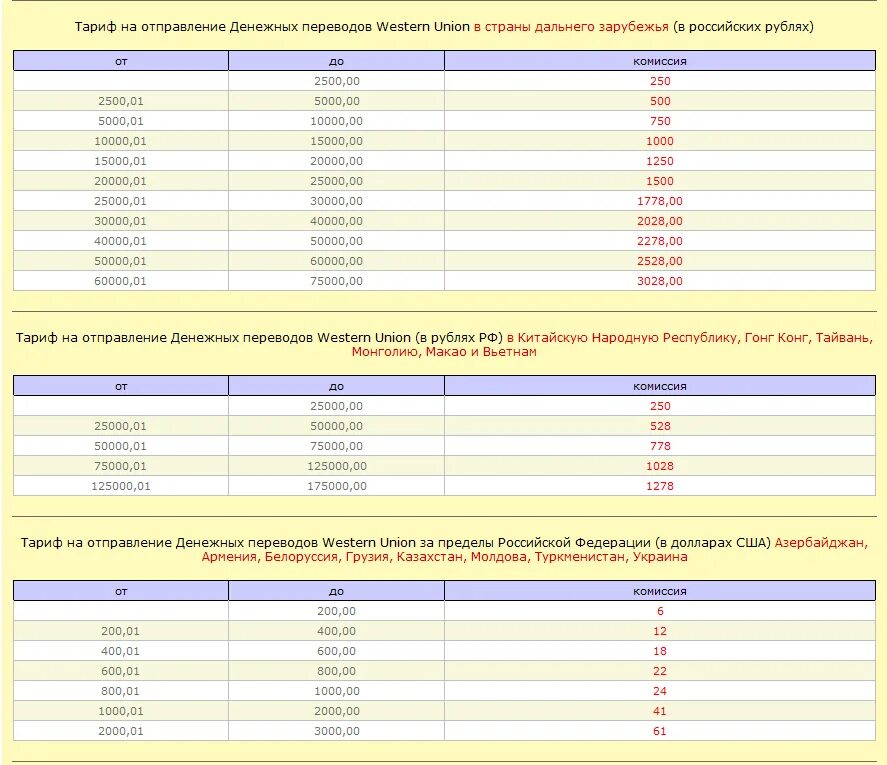Click the 800,01 from-amount cell
Screen dimensions: 887x765
click(120, 691)
